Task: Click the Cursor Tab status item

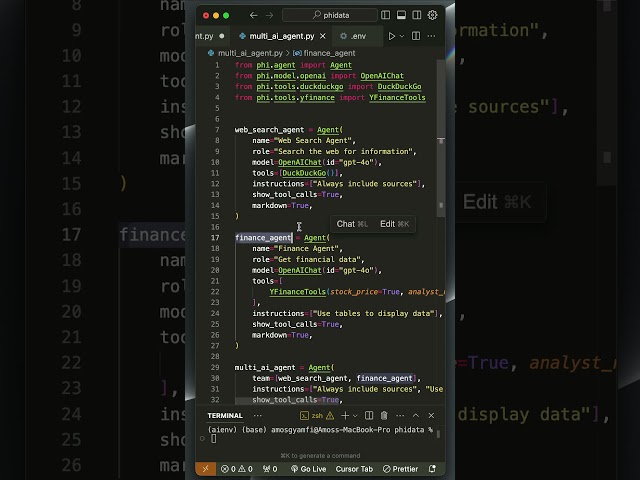Action: click(x=354, y=469)
